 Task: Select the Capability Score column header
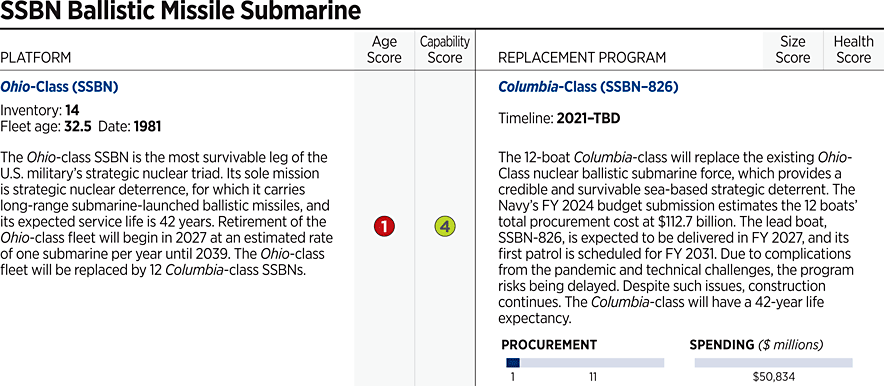(x=445, y=50)
